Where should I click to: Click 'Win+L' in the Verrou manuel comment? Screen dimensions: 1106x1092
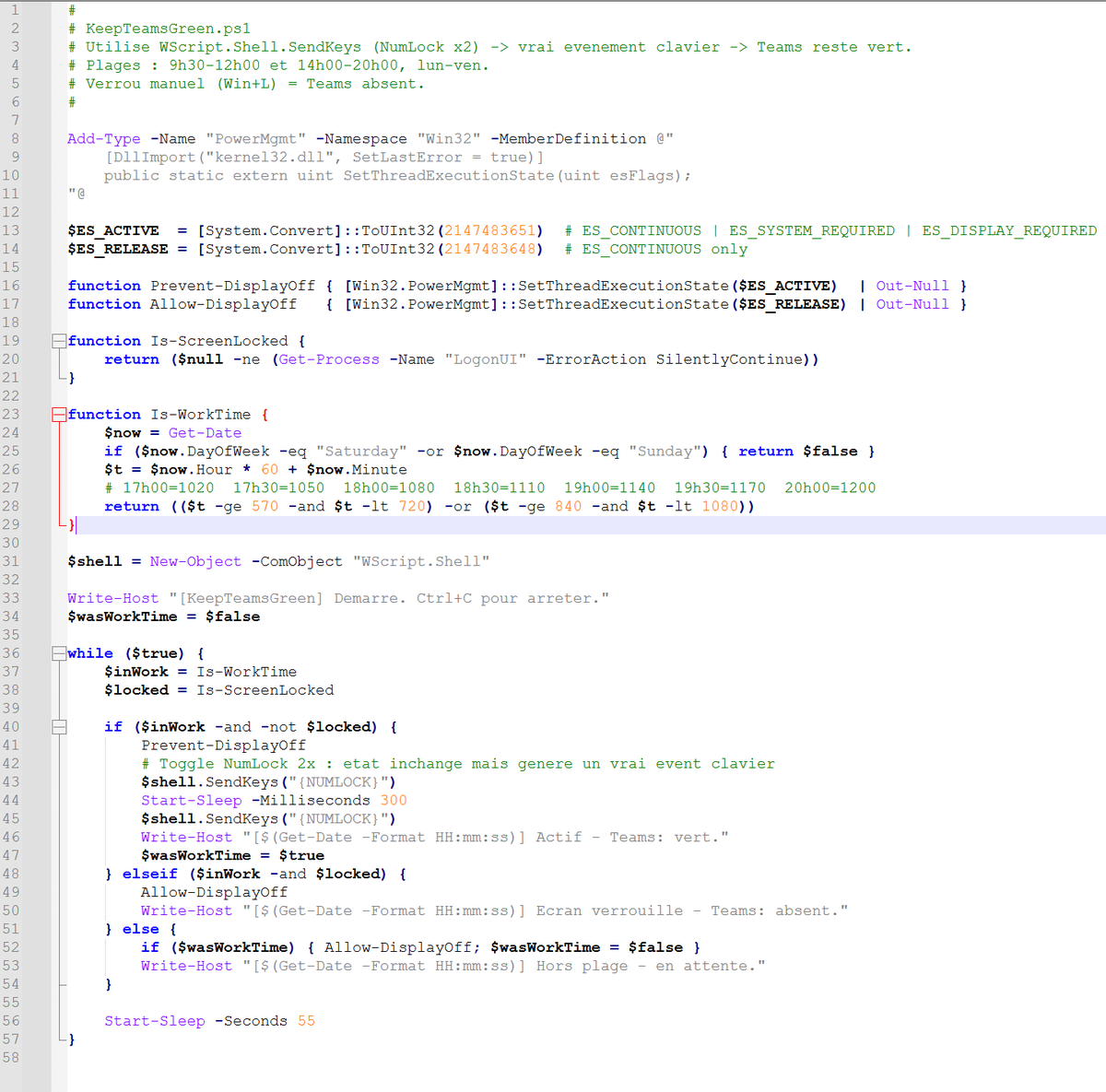(x=246, y=84)
